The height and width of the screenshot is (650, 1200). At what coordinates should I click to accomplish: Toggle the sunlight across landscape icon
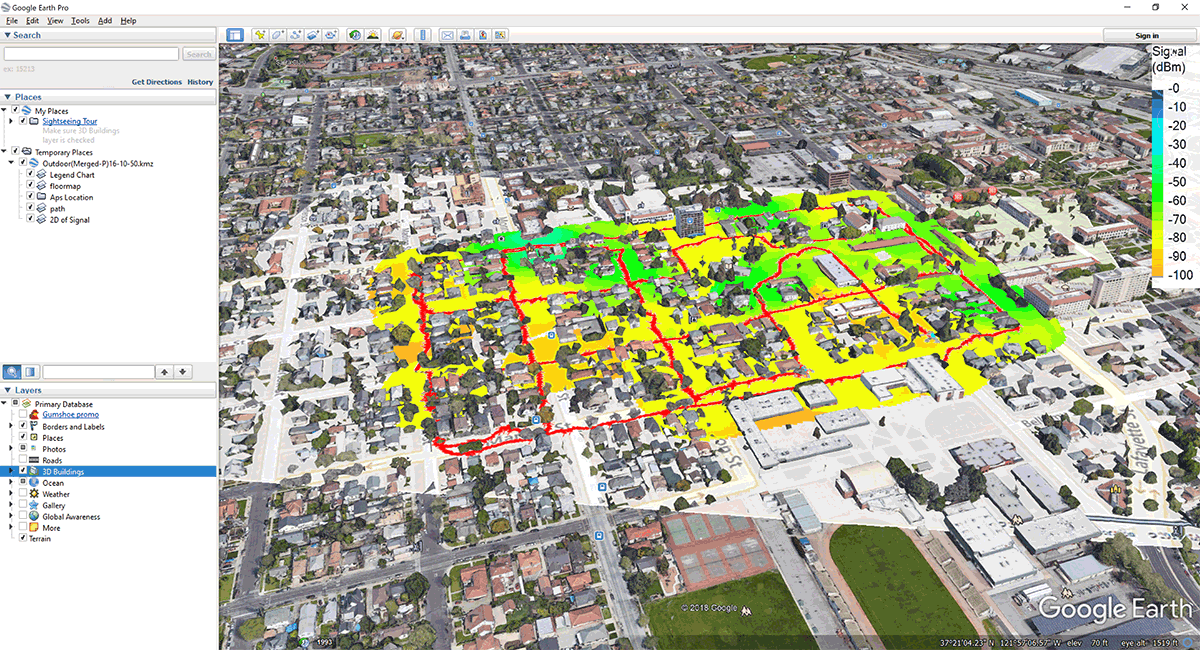[x=372, y=35]
